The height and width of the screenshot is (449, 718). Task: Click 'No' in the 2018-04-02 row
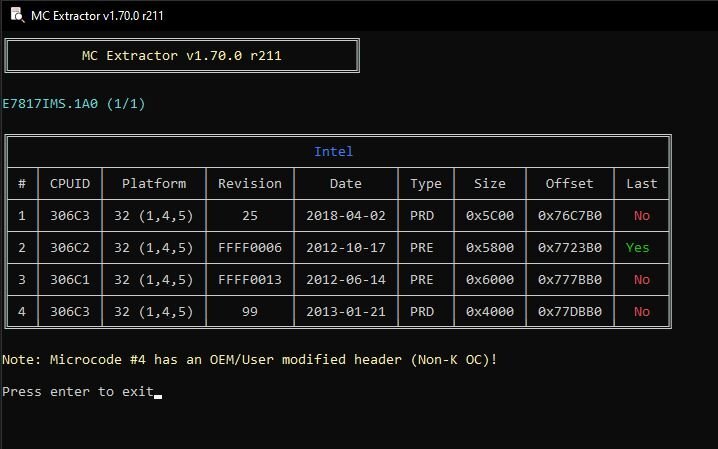point(642,216)
